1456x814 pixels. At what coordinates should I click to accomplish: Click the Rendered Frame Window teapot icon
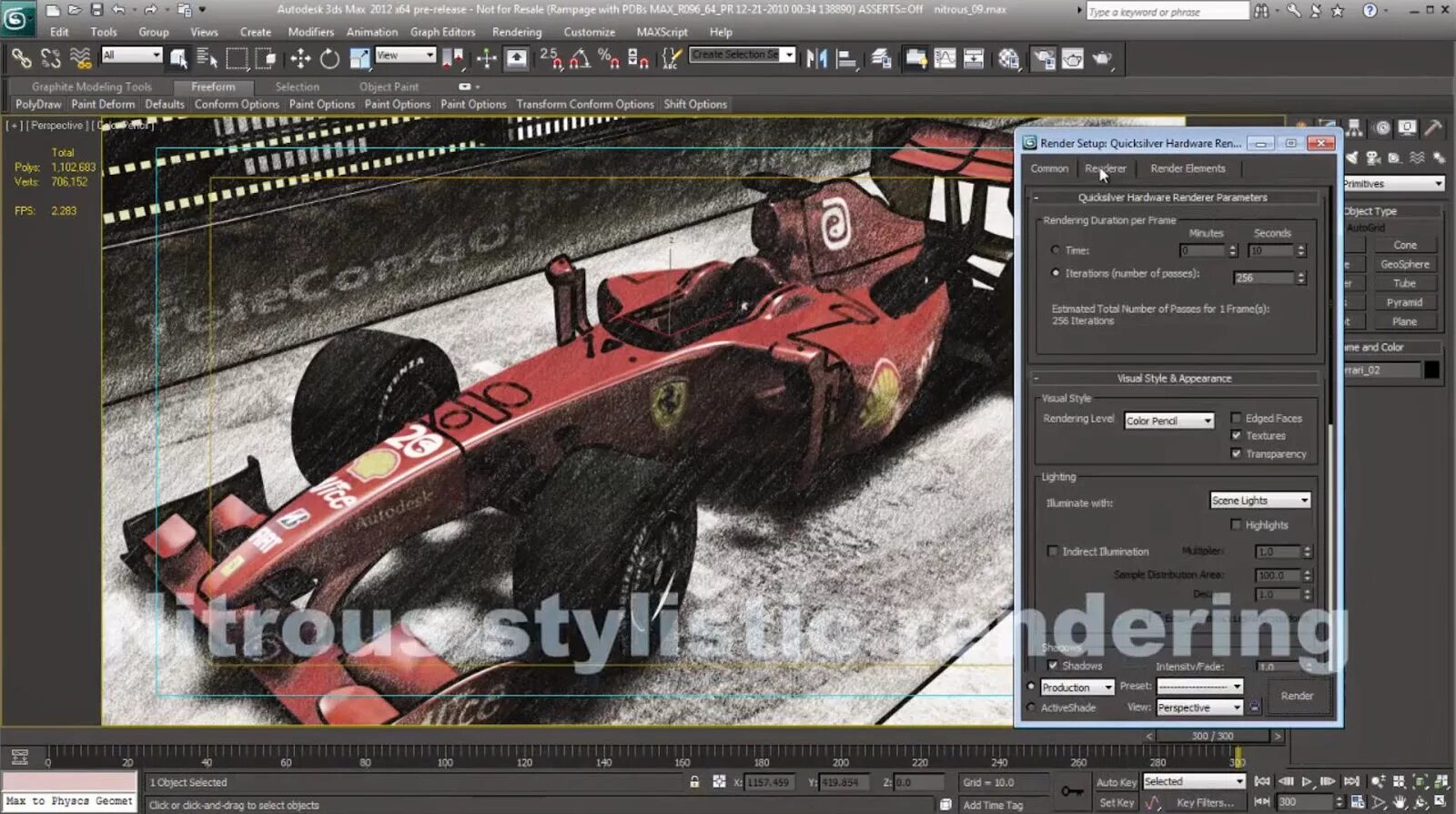(x=1073, y=58)
